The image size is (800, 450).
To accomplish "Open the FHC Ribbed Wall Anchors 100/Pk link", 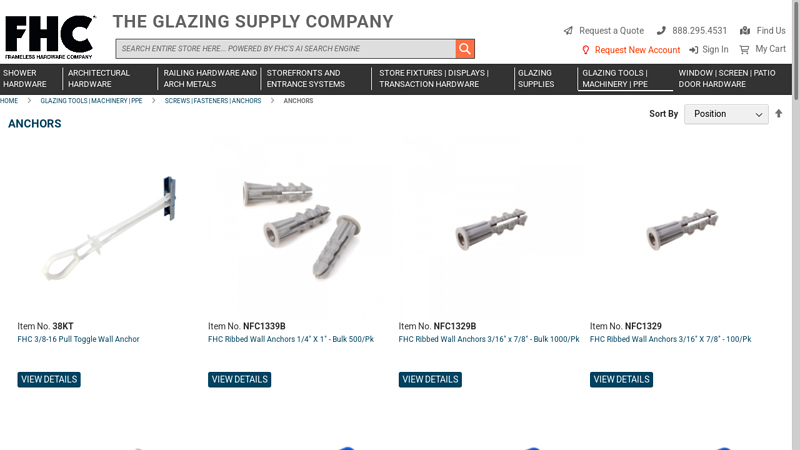I will pos(670,339).
